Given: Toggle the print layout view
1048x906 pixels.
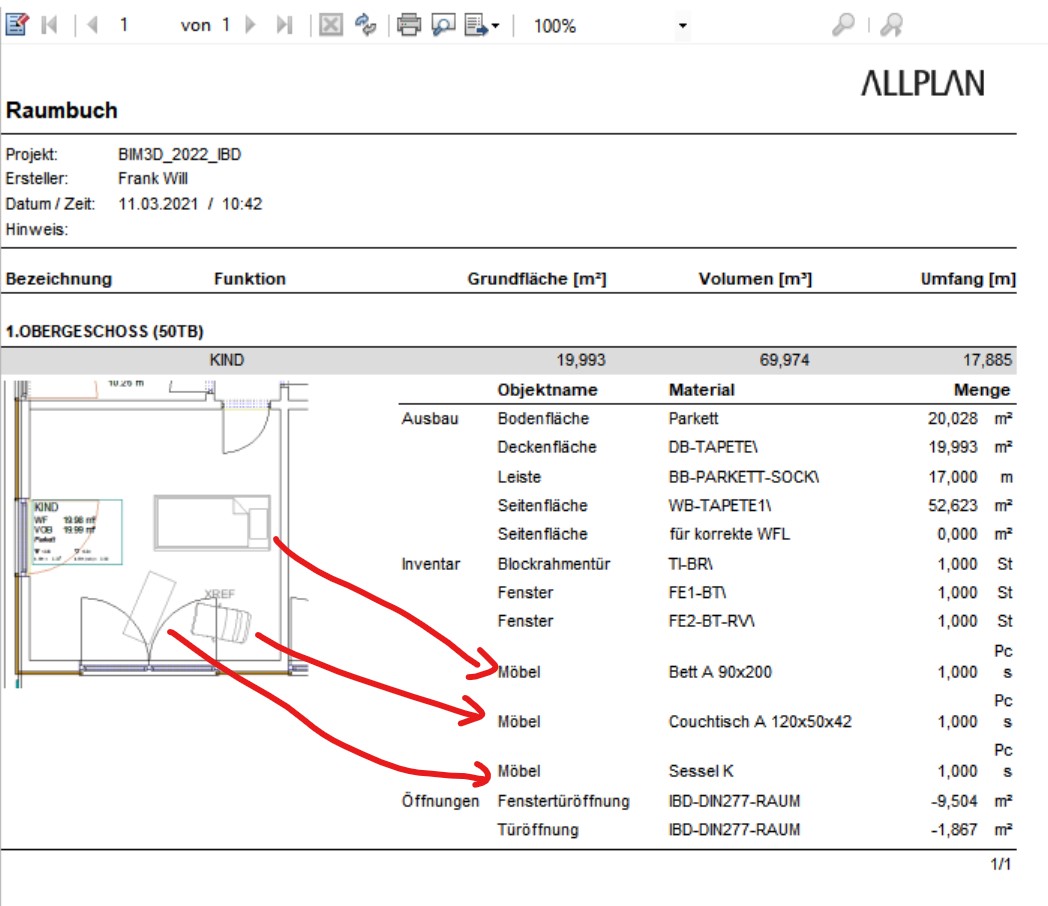Looking at the screenshot, I should tap(443, 25).
